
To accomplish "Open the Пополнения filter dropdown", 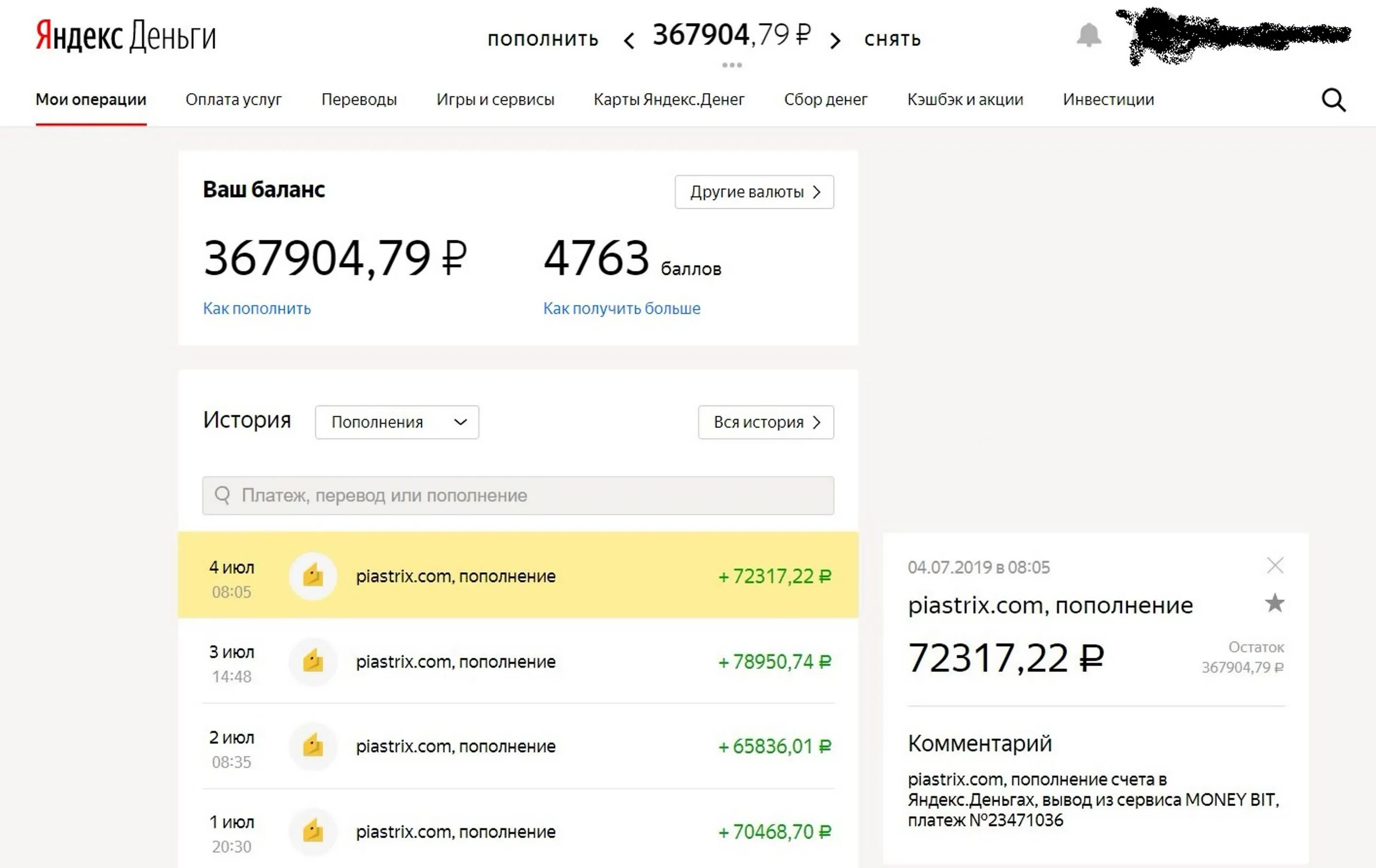I will click(x=397, y=422).
